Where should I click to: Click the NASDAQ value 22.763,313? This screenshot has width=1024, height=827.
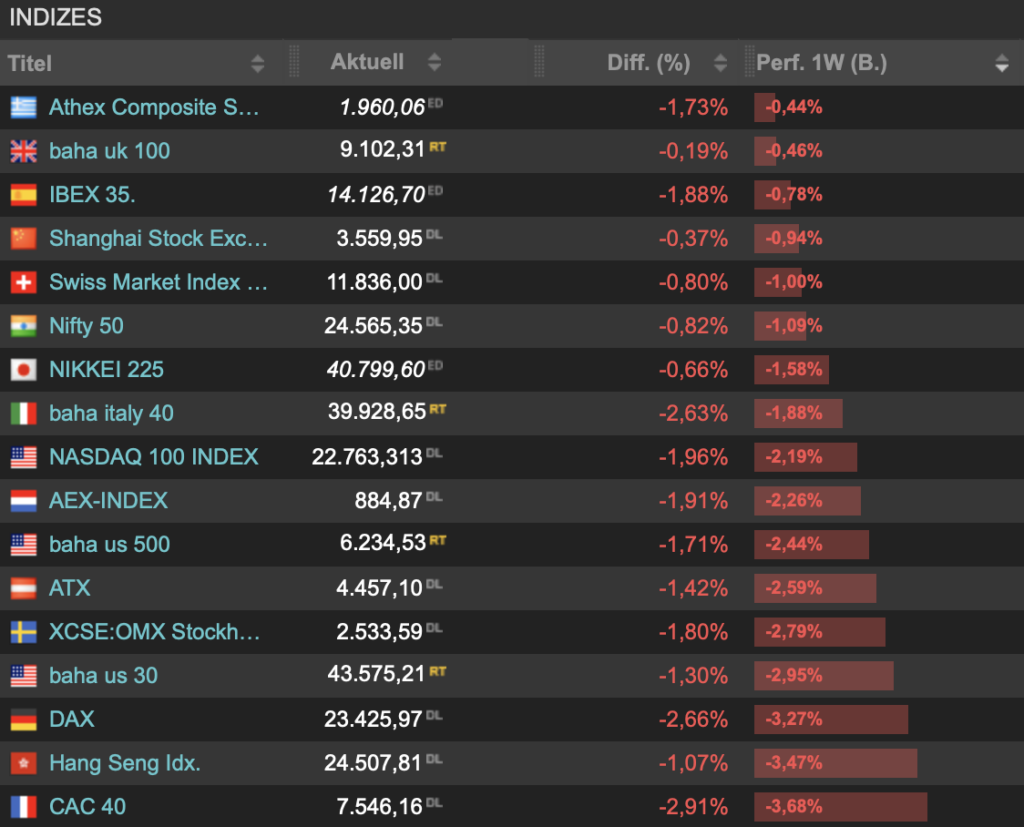(x=367, y=457)
